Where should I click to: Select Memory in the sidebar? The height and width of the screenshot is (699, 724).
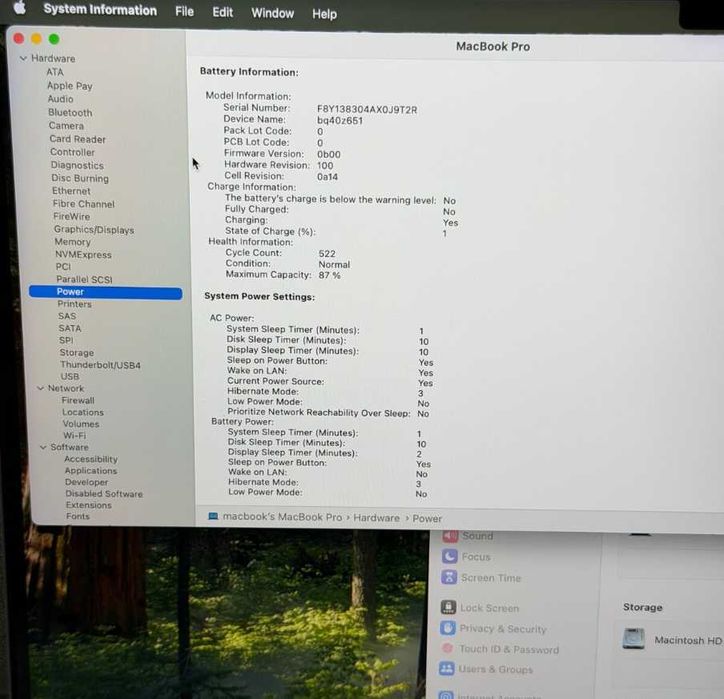tap(72, 241)
